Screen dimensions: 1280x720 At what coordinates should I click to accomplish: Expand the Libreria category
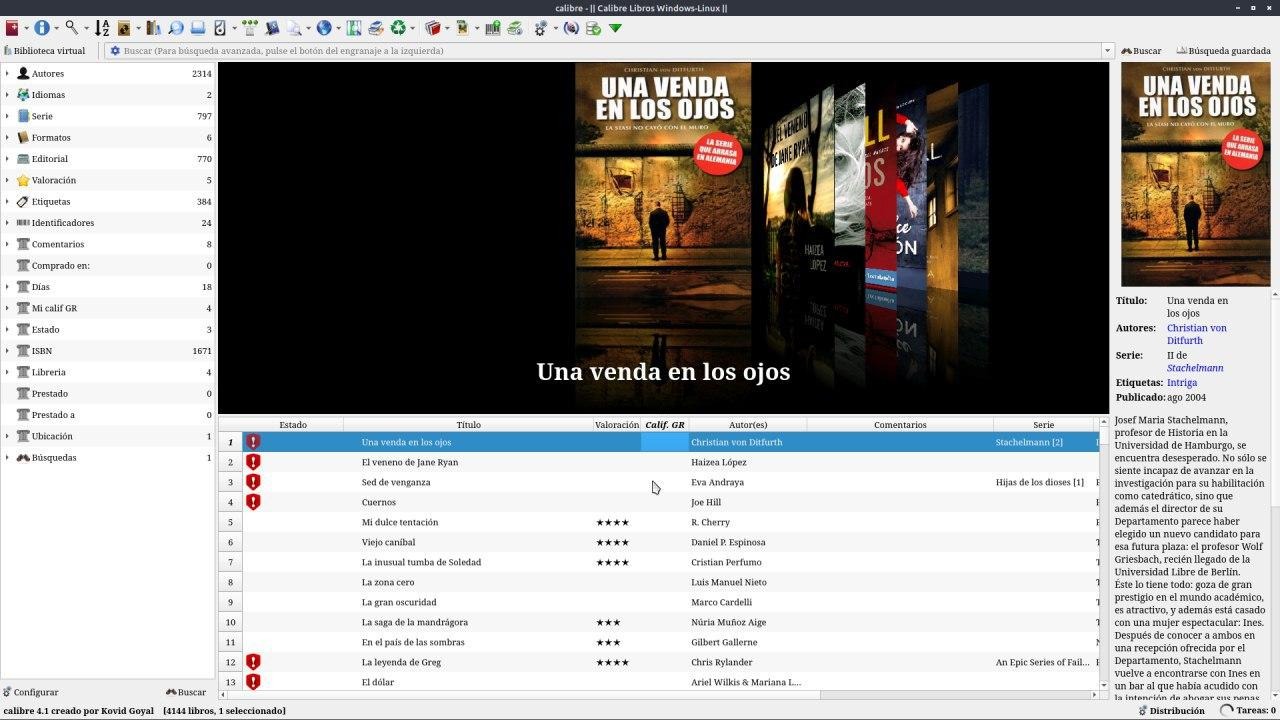tap(7, 372)
